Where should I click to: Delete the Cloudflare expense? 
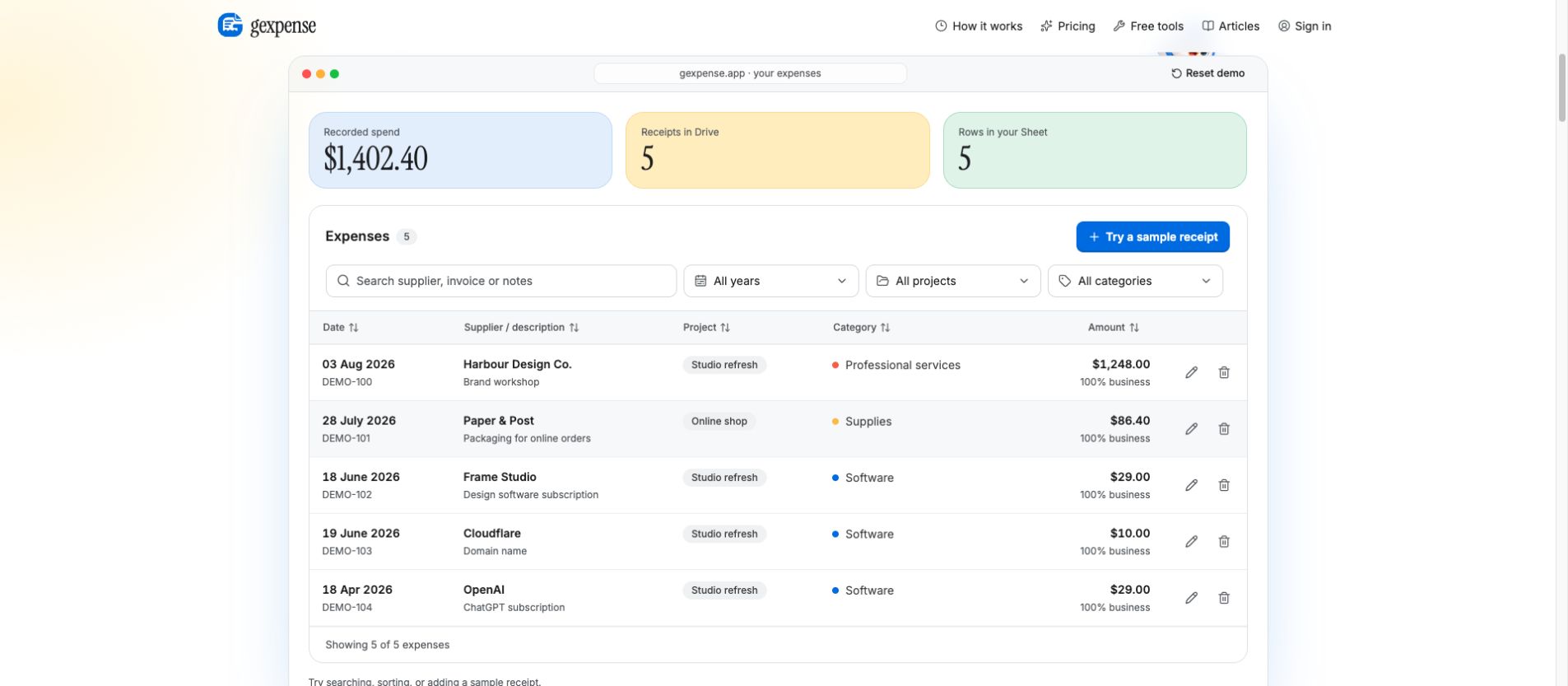pos(1224,542)
